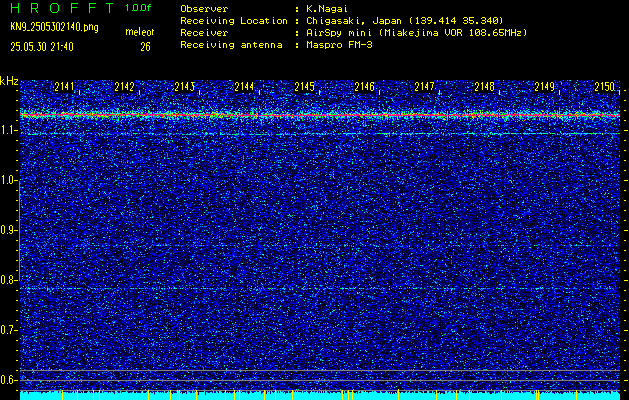Click the meteor count value 26
This screenshot has height=400, width=629.
(145, 47)
